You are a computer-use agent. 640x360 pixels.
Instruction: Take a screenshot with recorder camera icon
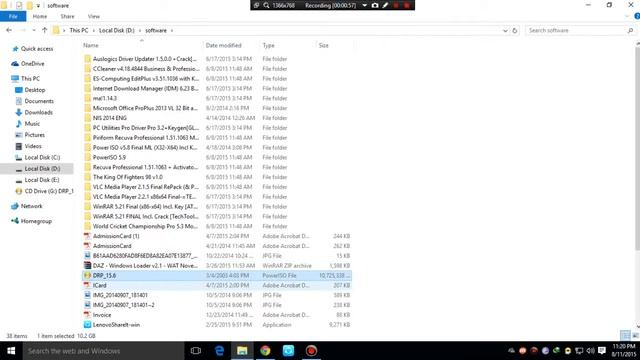(375, 5)
